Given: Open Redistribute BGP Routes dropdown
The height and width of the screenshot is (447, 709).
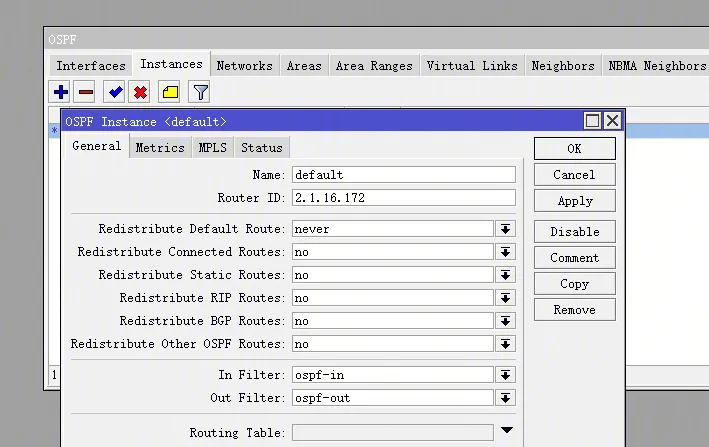Looking at the screenshot, I should pos(506,321).
